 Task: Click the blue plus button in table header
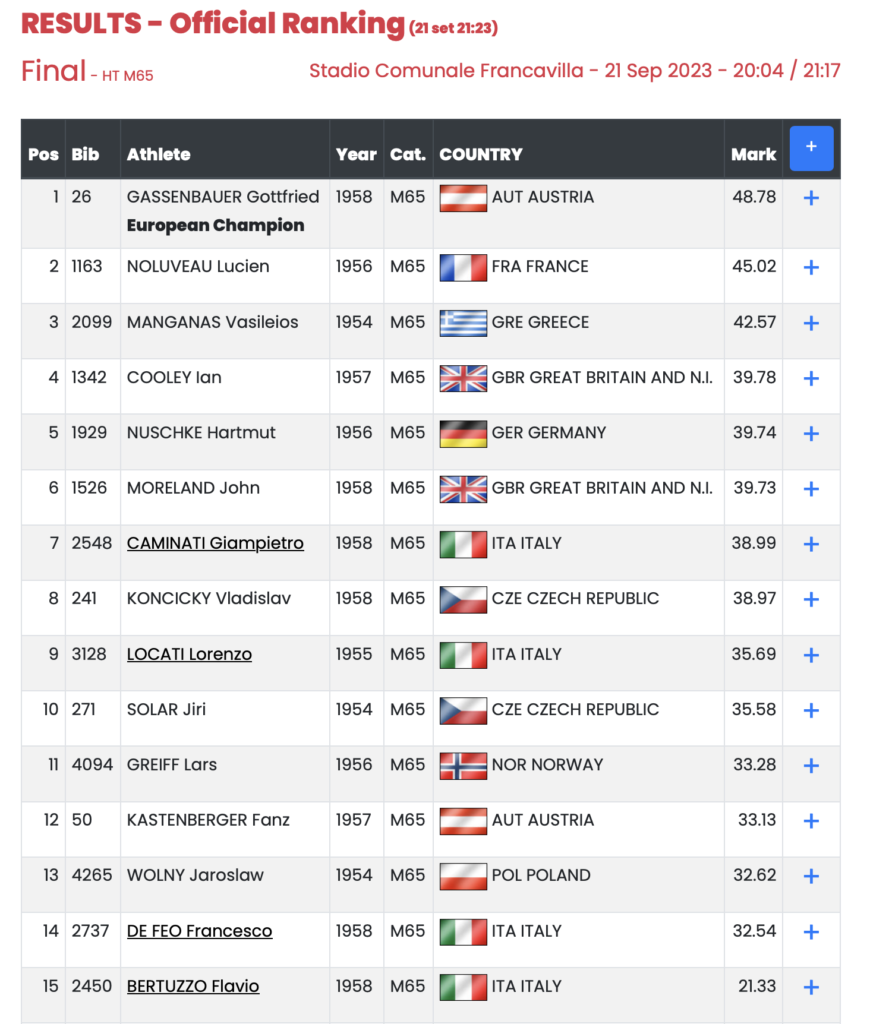point(811,148)
